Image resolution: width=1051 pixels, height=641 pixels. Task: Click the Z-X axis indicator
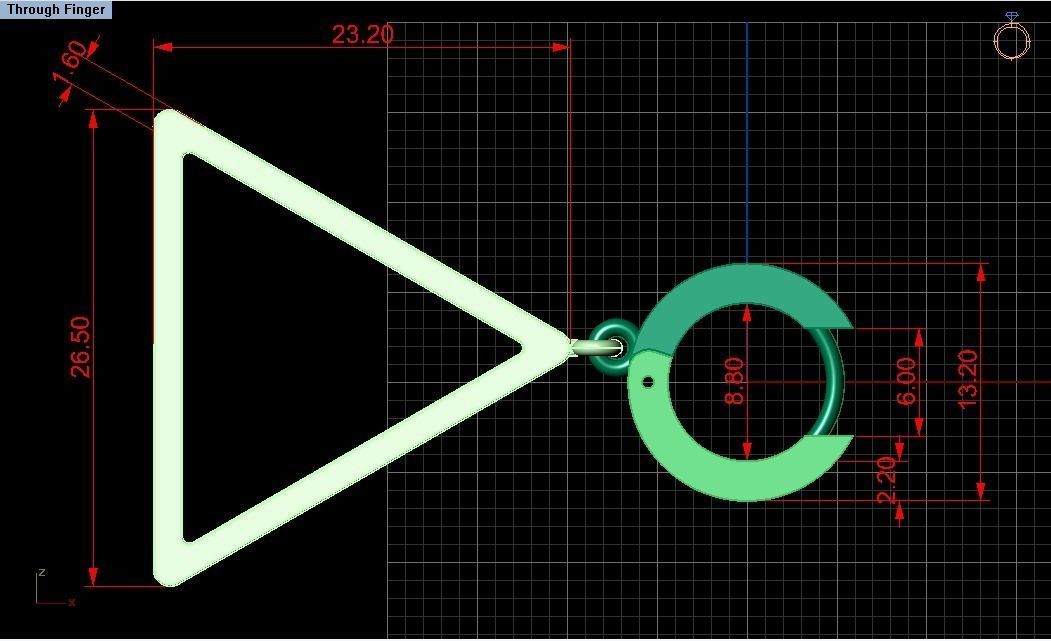pos(55,587)
